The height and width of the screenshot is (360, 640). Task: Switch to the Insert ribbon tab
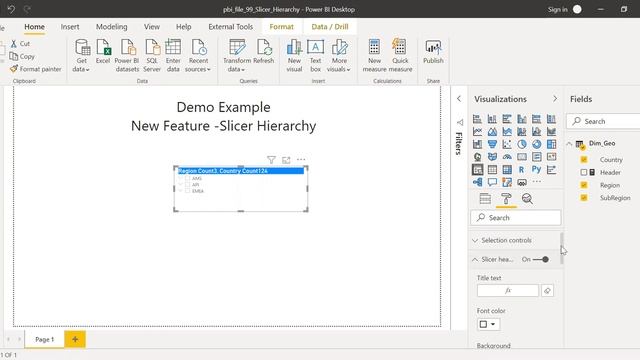[70, 27]
